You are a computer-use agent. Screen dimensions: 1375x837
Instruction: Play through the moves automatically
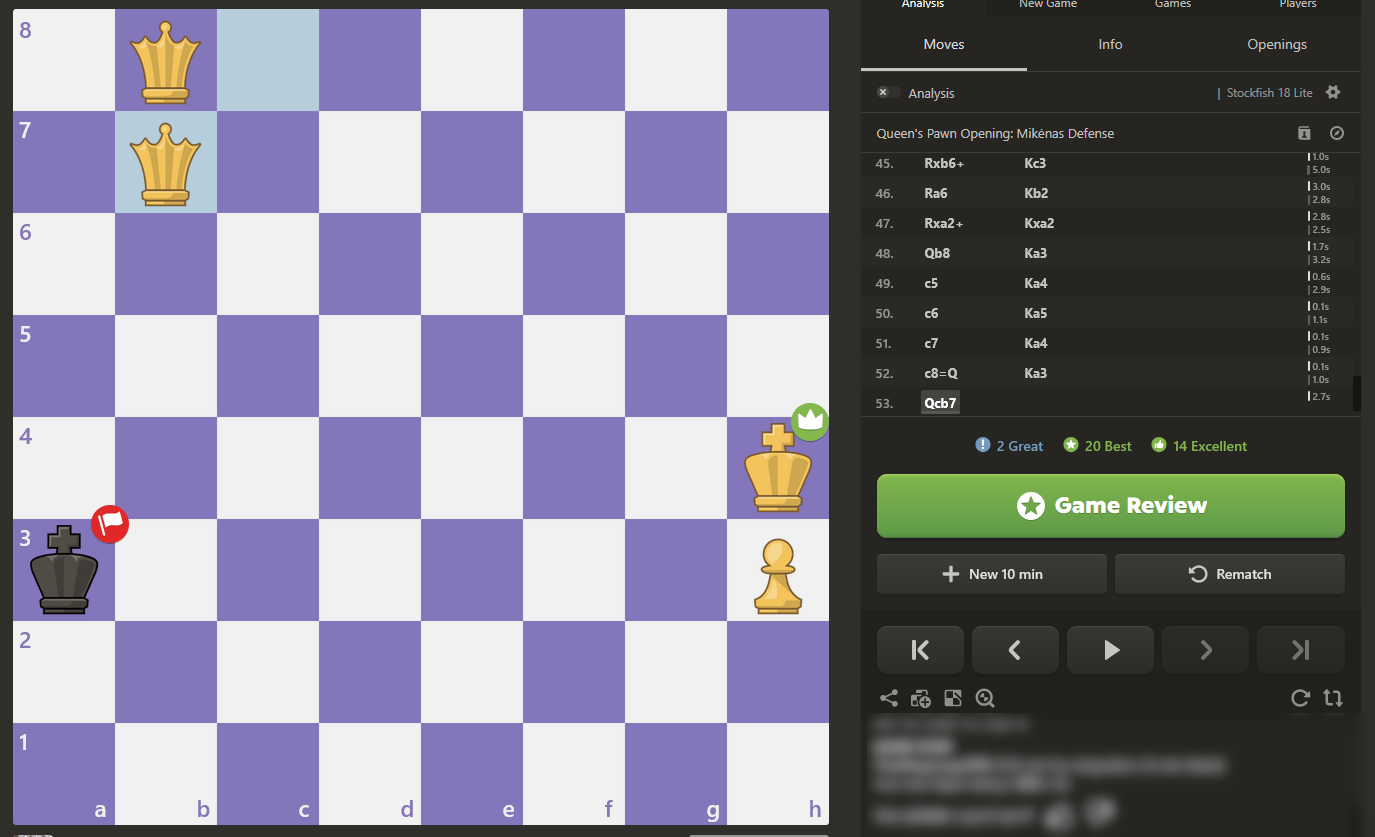click(x=1110, y=650)
